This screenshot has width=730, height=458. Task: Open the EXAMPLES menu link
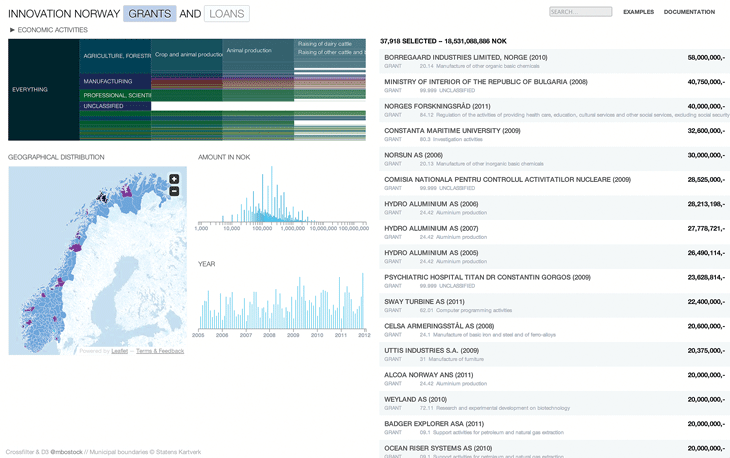pos(638,12)
